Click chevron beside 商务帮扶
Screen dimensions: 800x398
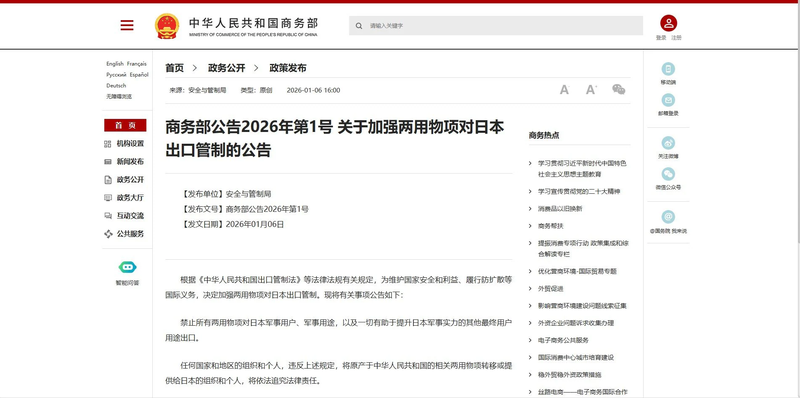point(530,226)
